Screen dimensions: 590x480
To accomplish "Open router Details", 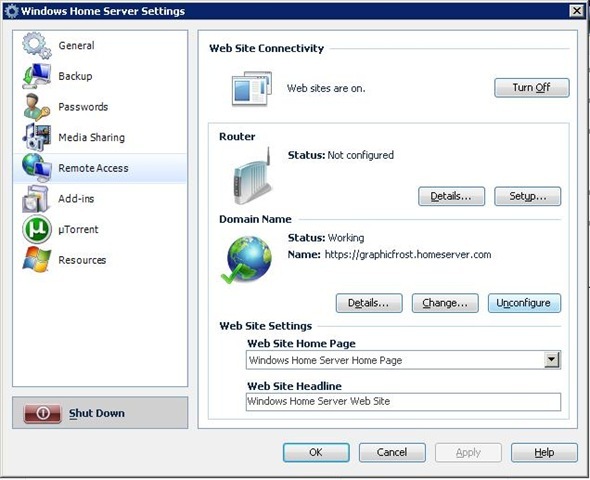I will [451, 196].
